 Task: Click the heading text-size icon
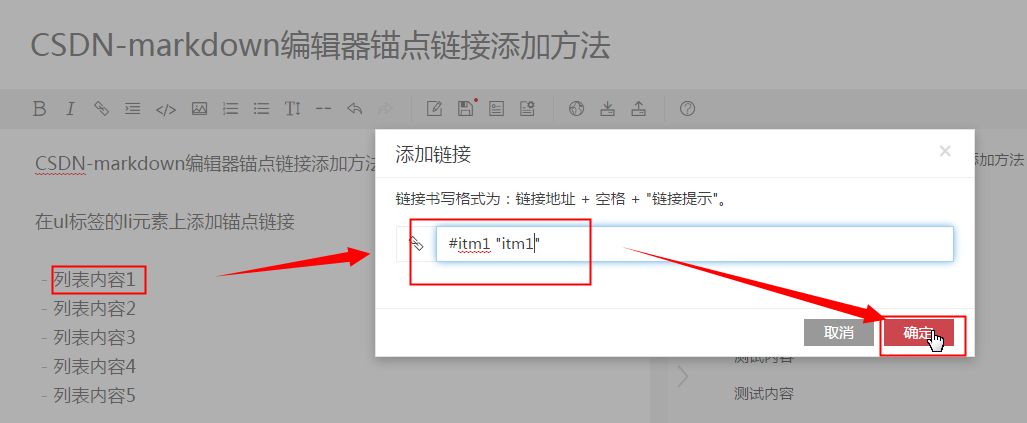tap(293, 109)
